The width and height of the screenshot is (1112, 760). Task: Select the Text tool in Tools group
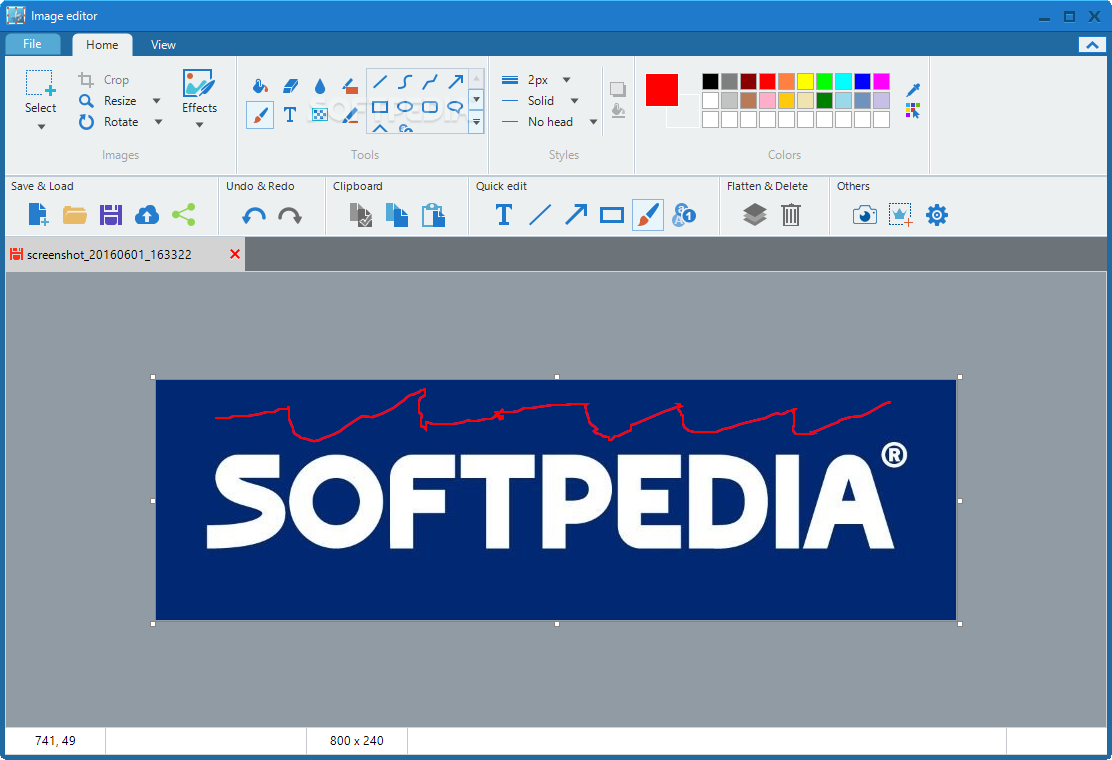[290, 115]
